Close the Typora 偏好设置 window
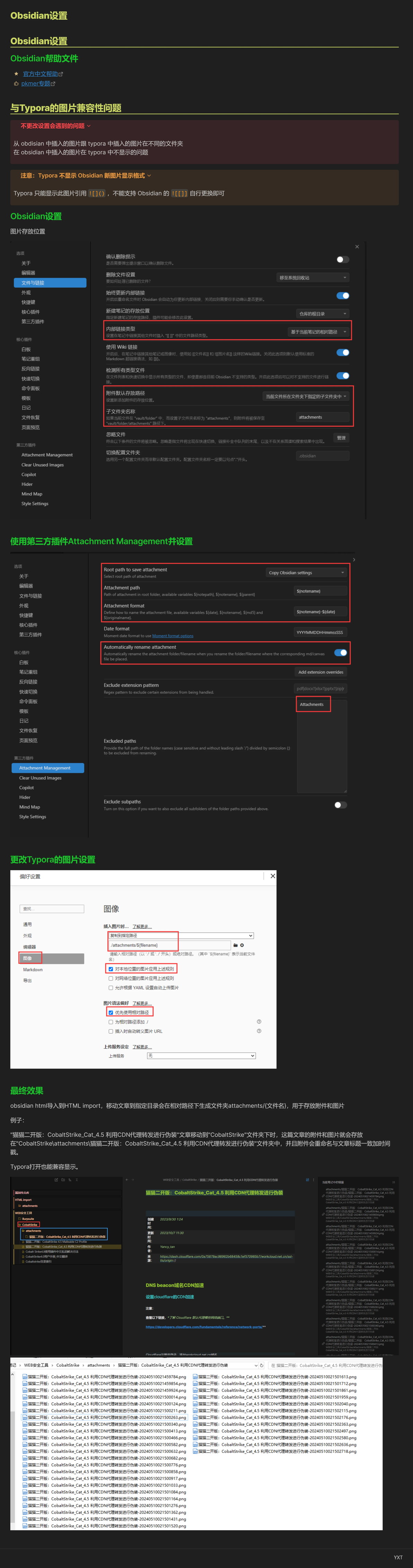This screenshot has width=413, height=1568. tap(272, 876)
